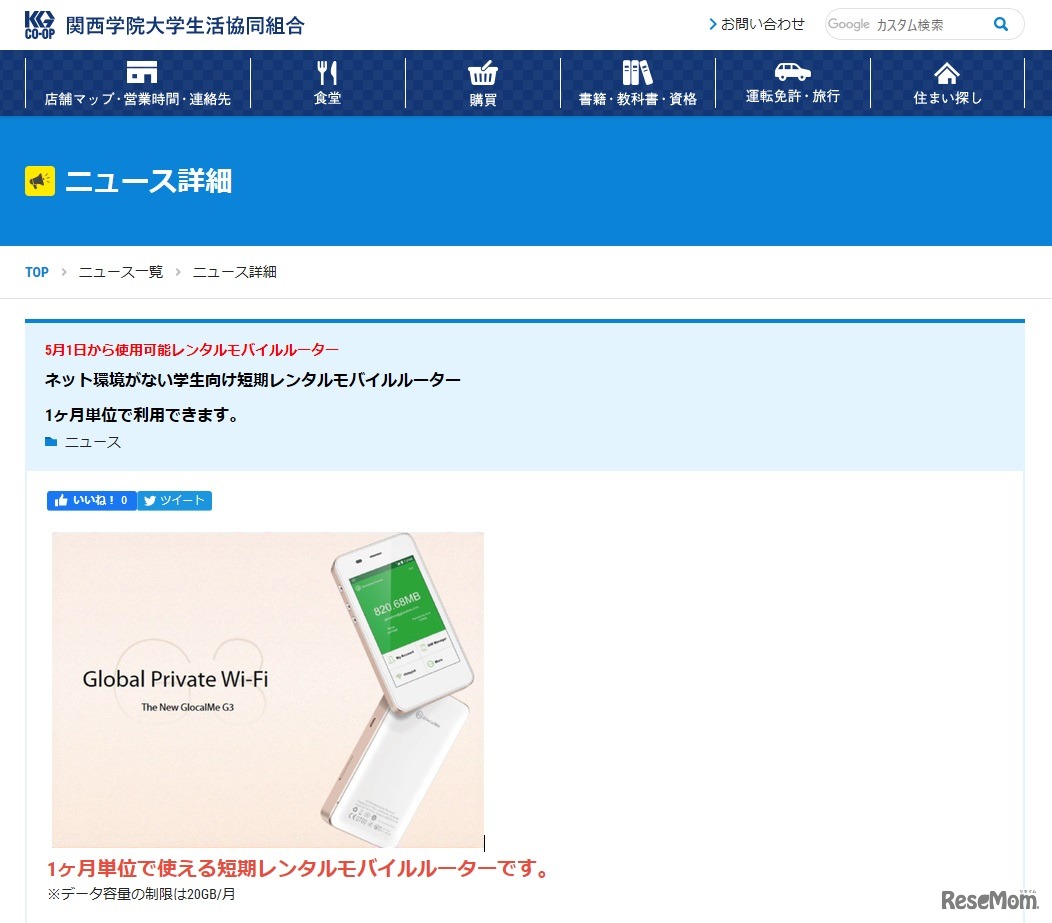The height and width of the screenshot is (923, 1052).
Task: Select the shopping basket 購買 icon
Action: click(x=482, y=72)
